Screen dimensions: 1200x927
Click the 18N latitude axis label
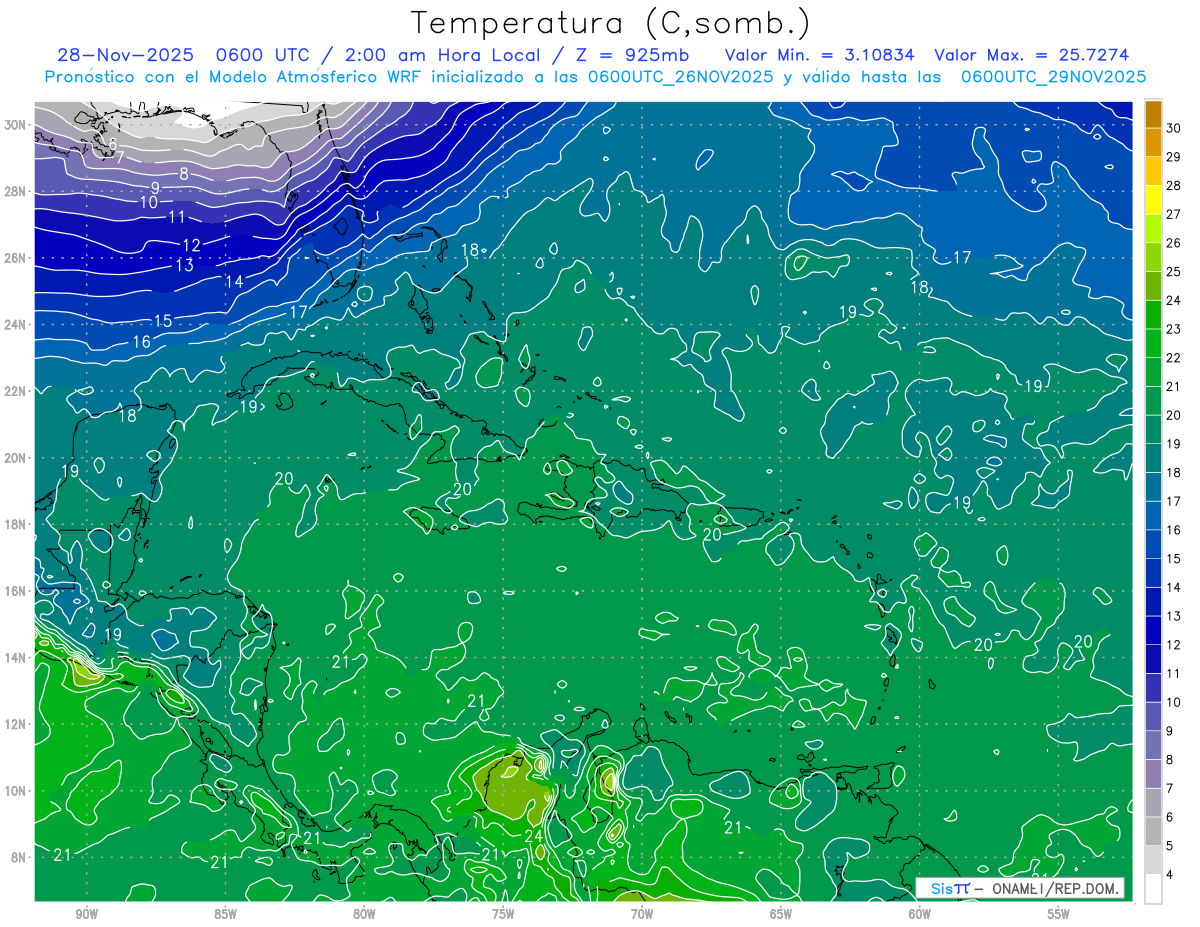pyautogui.click(x=15, y=524)
